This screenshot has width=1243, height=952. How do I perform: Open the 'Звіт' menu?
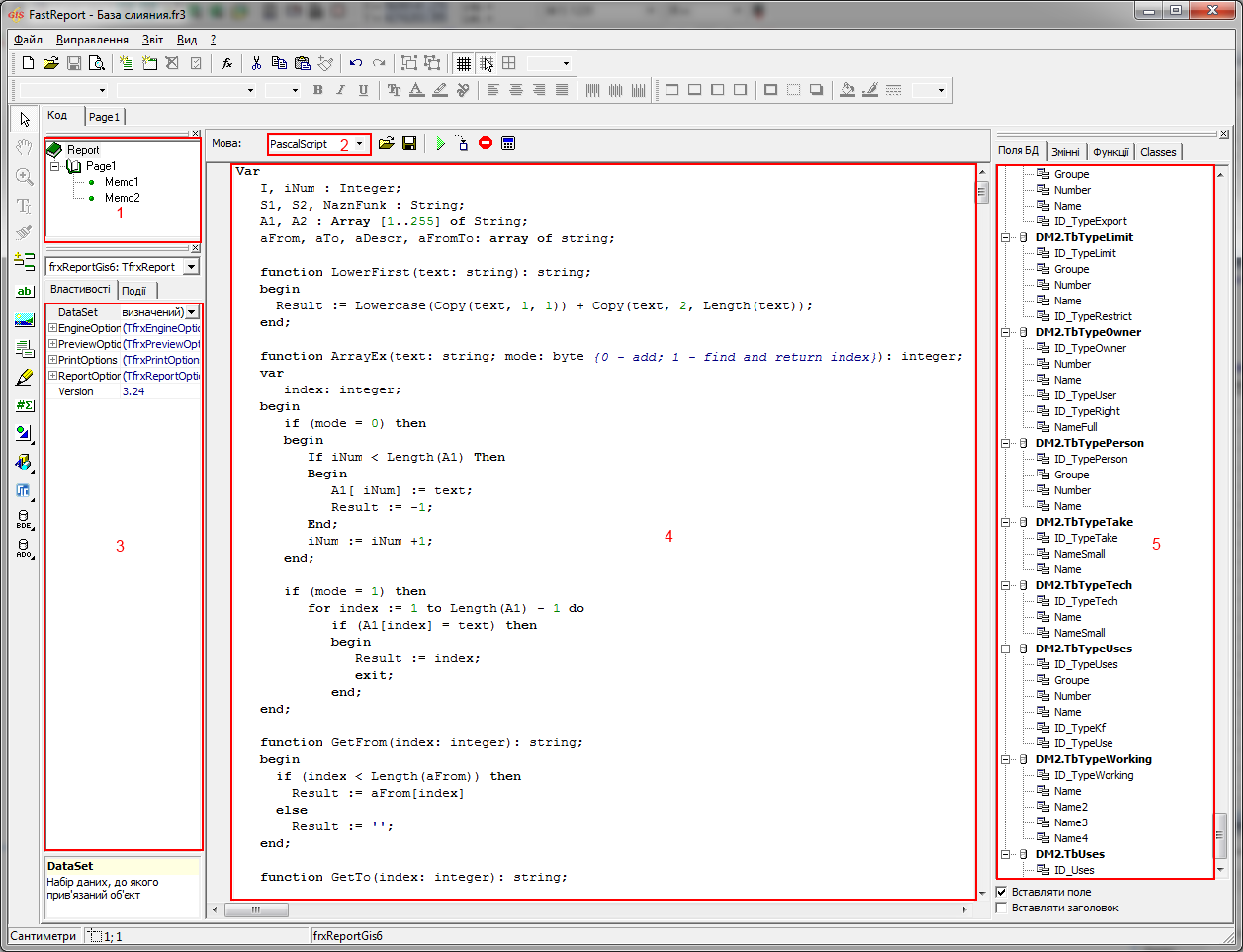pos(152,40)
